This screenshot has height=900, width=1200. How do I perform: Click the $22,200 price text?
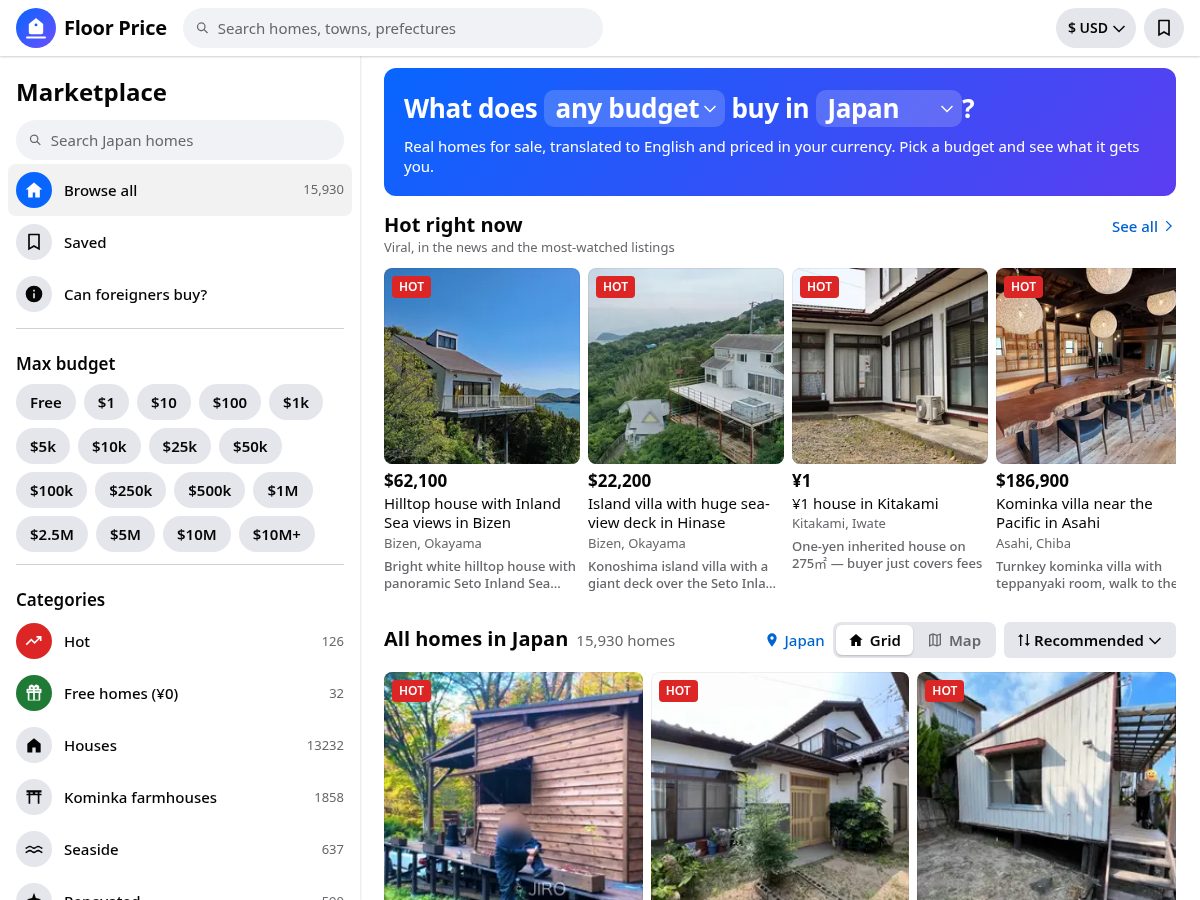tap(620, 481)
